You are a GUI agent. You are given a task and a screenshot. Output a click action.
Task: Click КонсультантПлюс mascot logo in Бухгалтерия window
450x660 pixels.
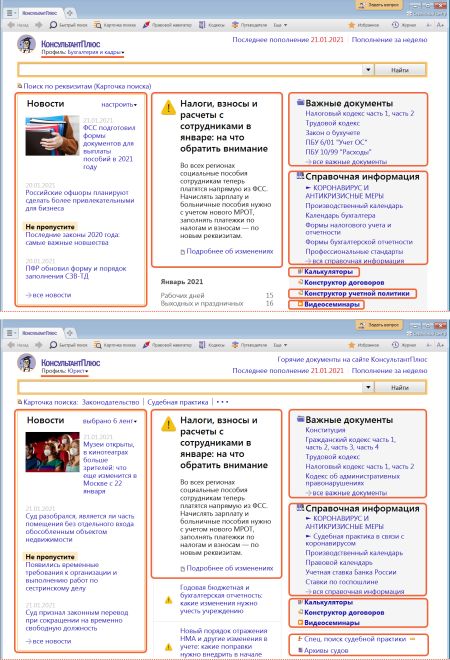pyautogui.click(x=26, y=45)
